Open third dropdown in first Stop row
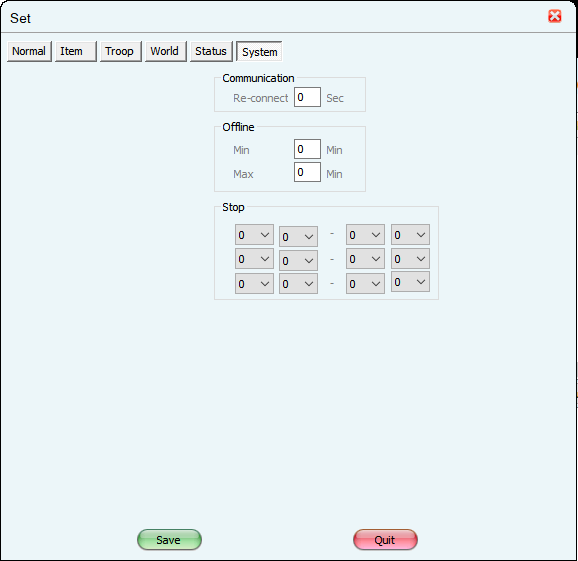 (x=365, y=235)
